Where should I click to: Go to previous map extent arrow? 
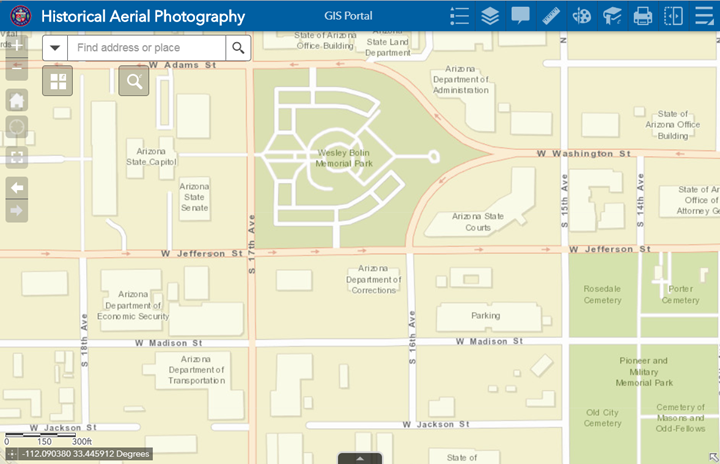[17, 187]
